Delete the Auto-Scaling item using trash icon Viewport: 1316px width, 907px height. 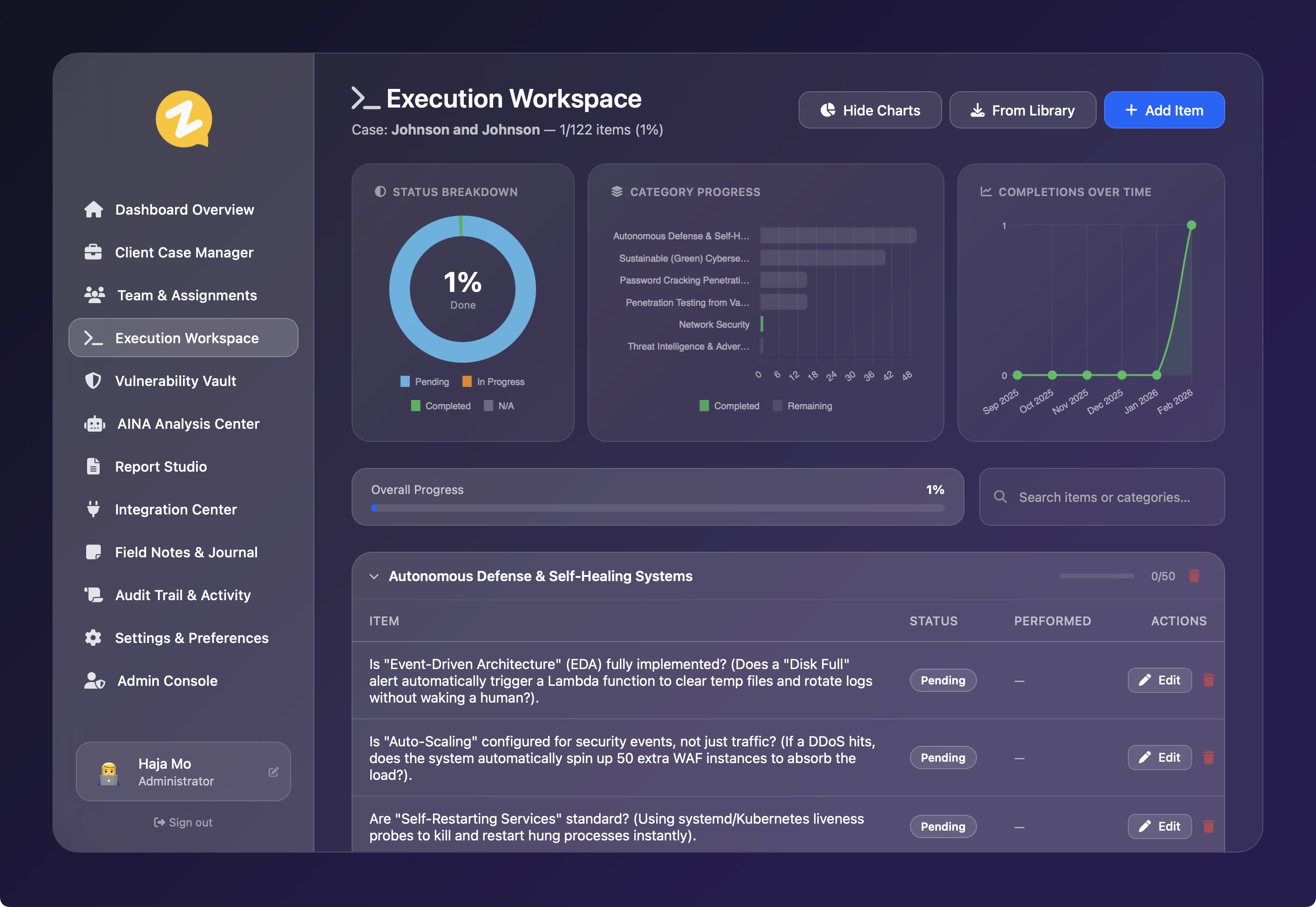pos(1208,758)
